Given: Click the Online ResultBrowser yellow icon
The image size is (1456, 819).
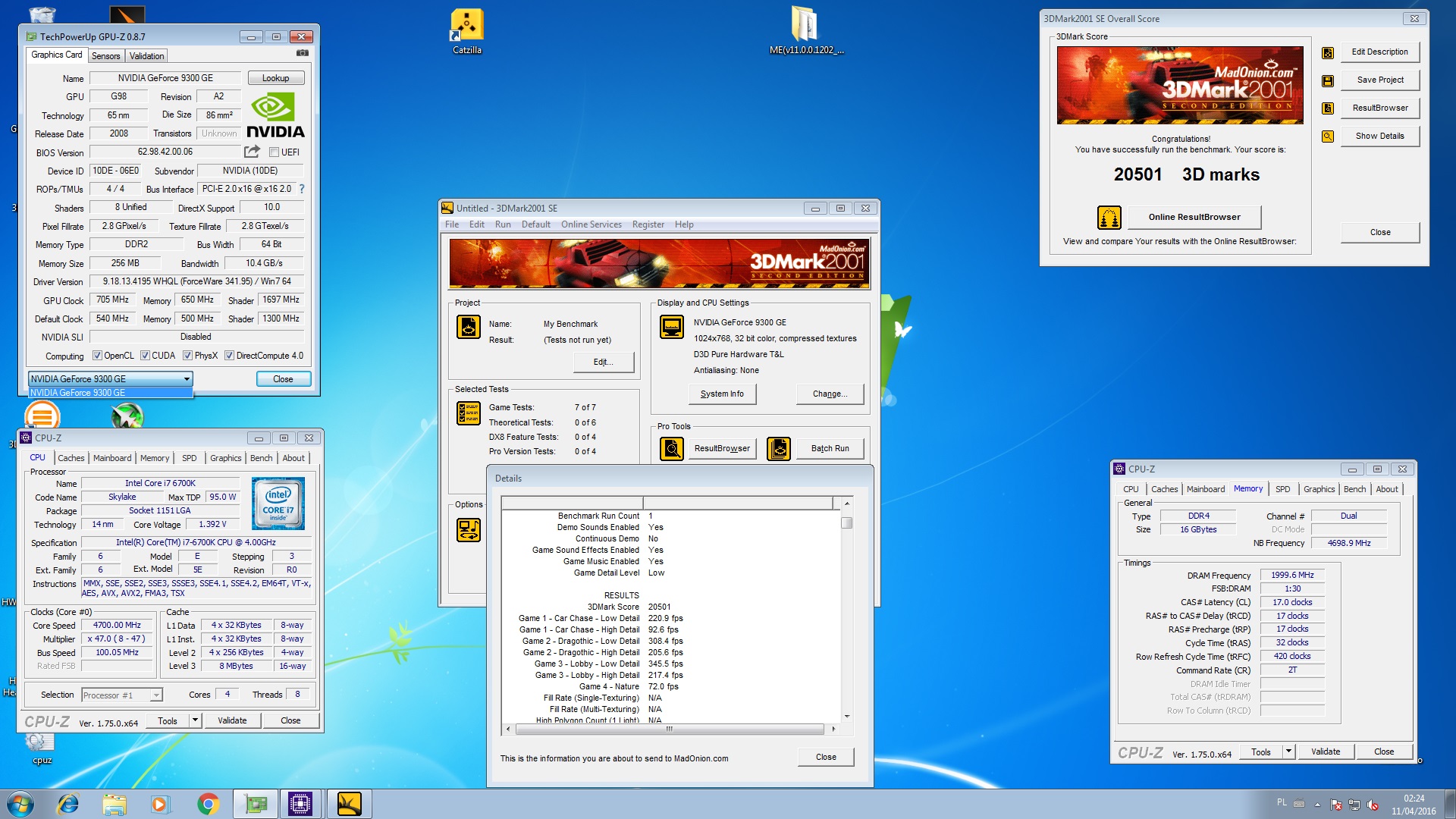Looking at the screenshot, I should (1109, 218).
